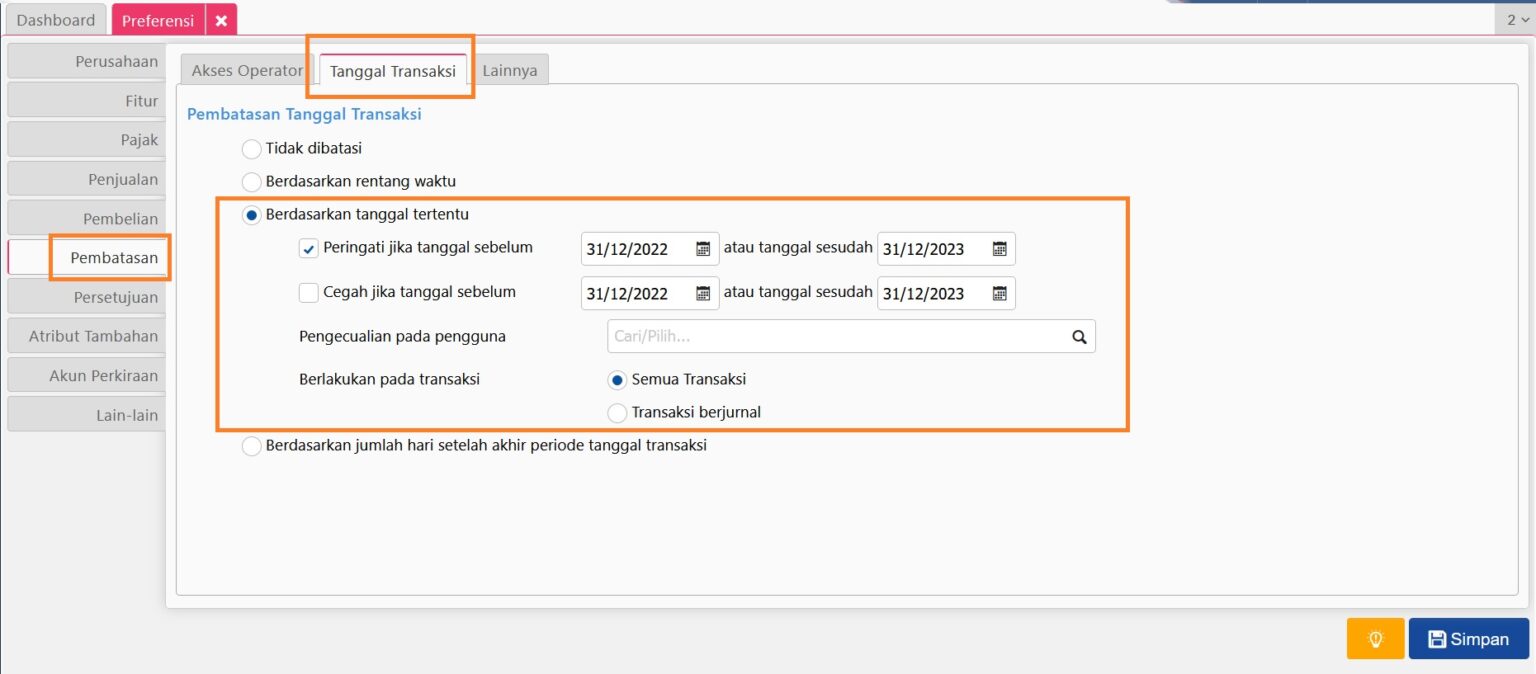
Task: Enable 'Cegah jika tanggal sebelum'
Action: [308, 292]
